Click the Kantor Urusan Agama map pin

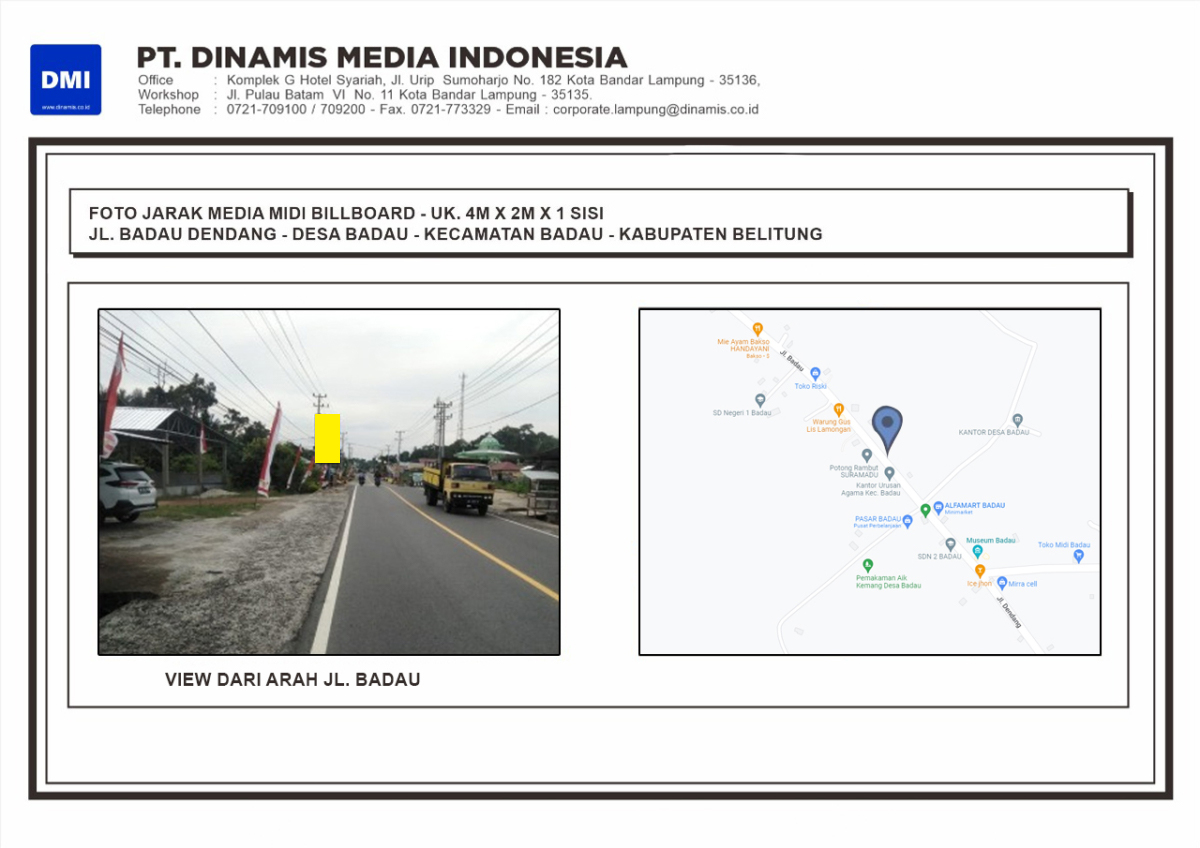coord(889,473)
